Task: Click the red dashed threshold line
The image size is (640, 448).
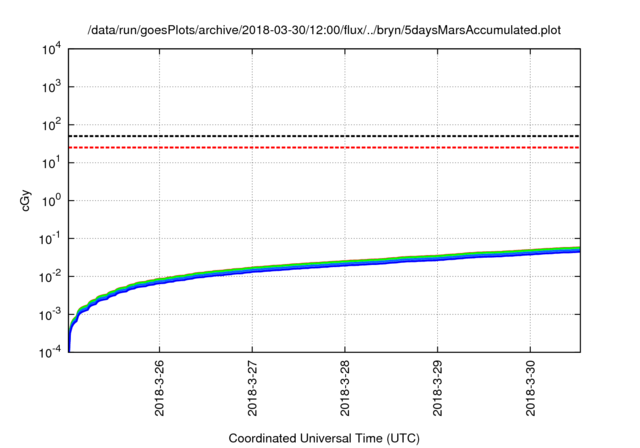Action: [x=324, y=147]
